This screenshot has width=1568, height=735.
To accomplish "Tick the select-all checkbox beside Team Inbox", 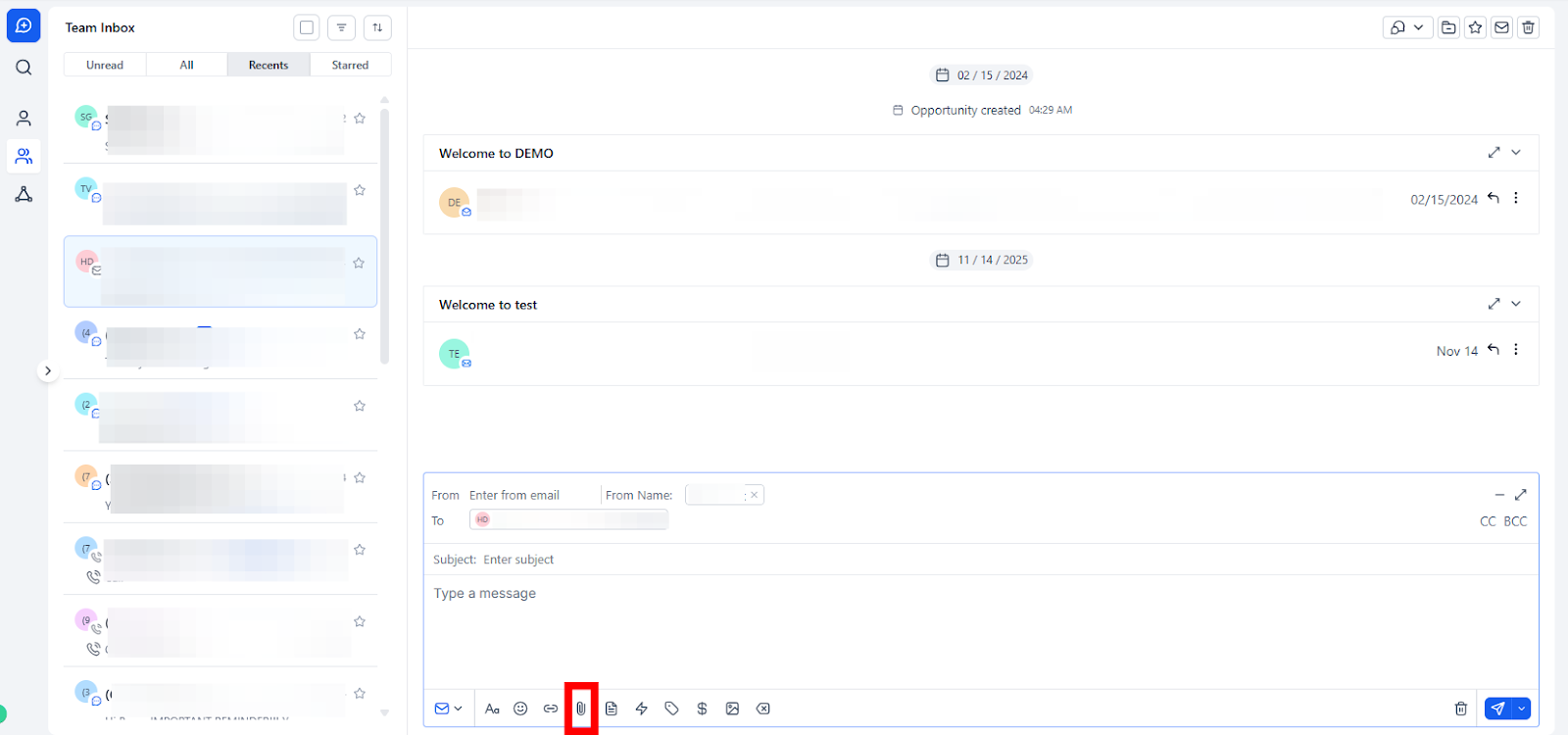I will [x=307, y=27].
